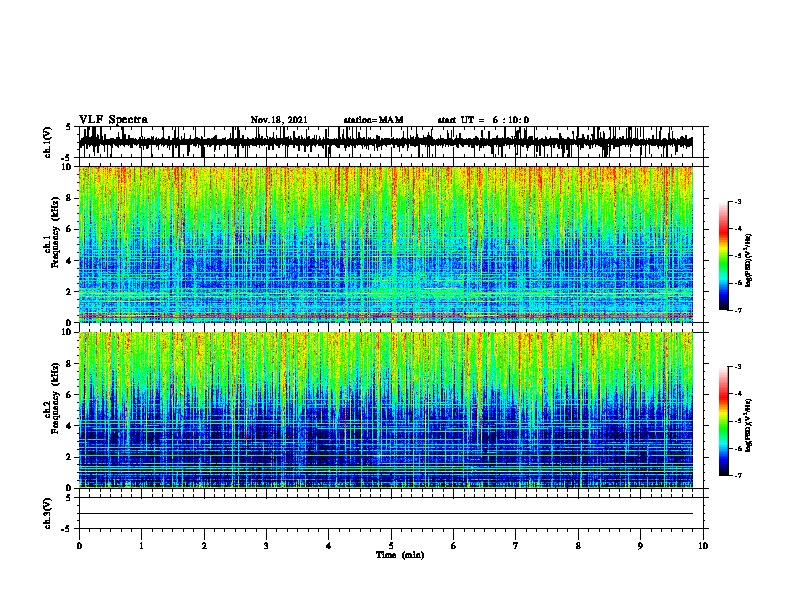Click the ch.1 Frequency (kHz) axis label

[x=51, y=232]
